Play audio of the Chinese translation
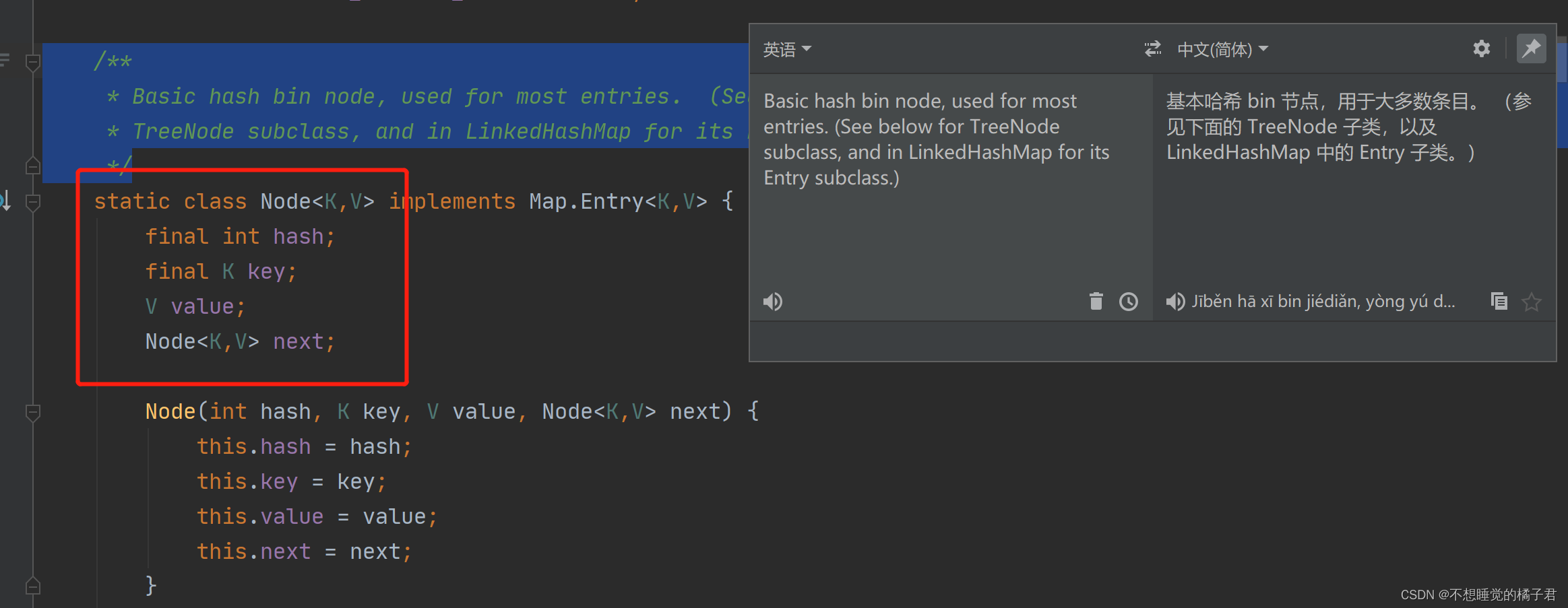 (x=1175, y=301)
